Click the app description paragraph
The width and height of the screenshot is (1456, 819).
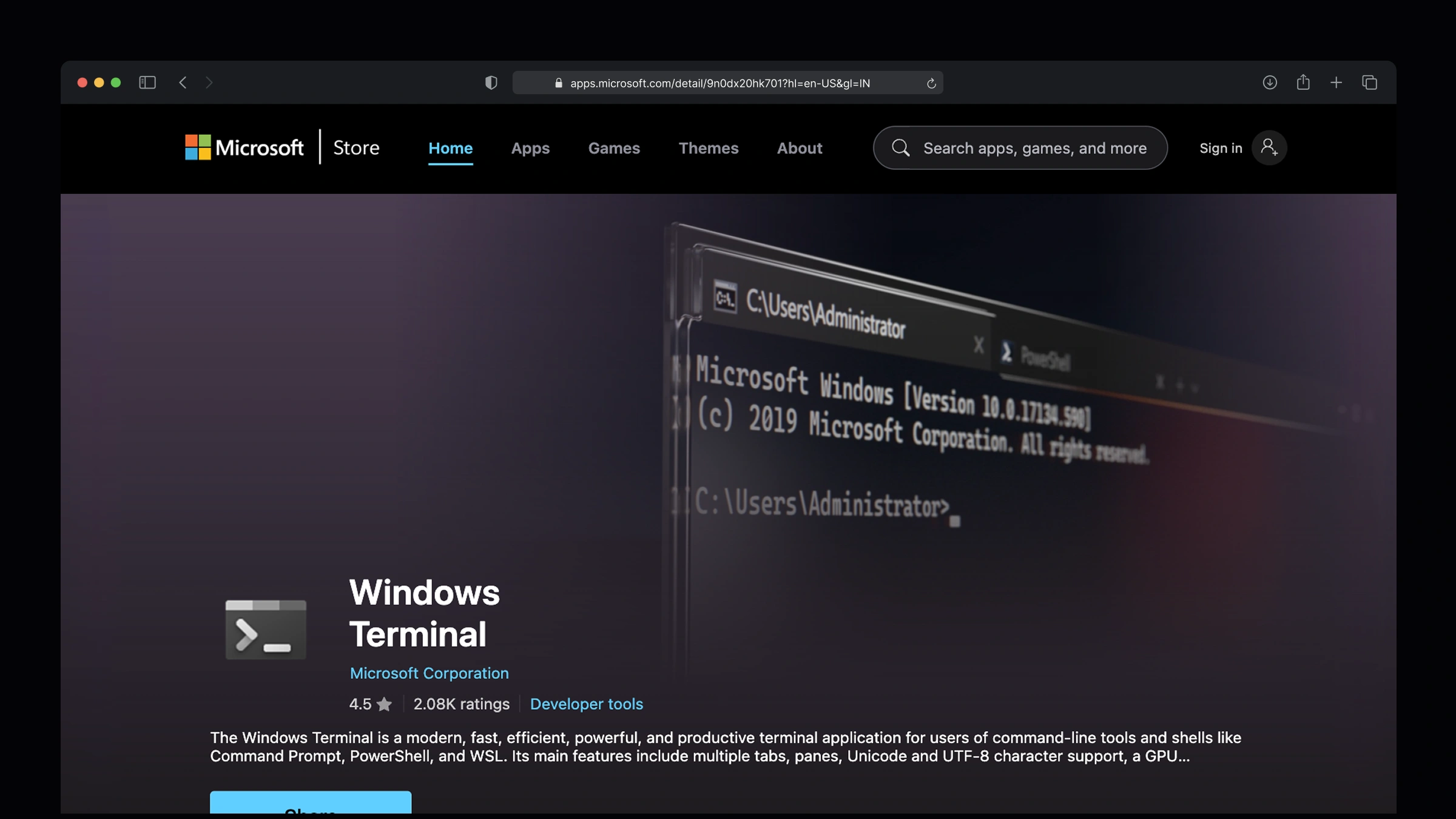(x=726, y=747)
